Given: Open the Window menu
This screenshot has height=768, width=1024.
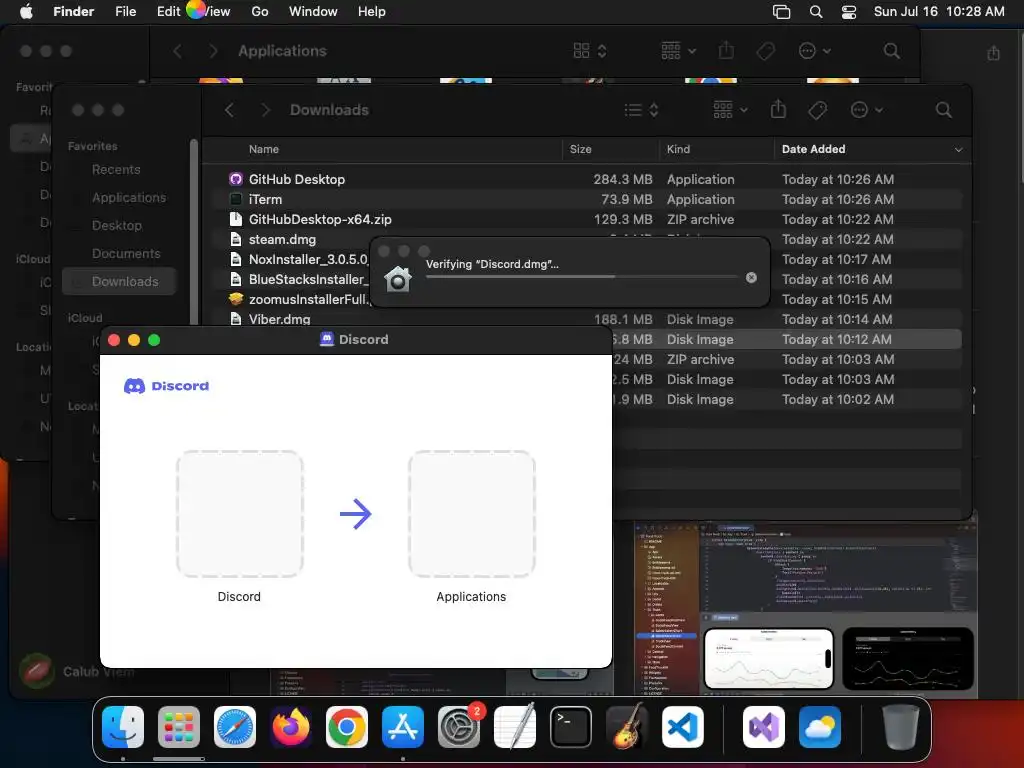Looking at the screenshot, I should click(x=313, y=11).
